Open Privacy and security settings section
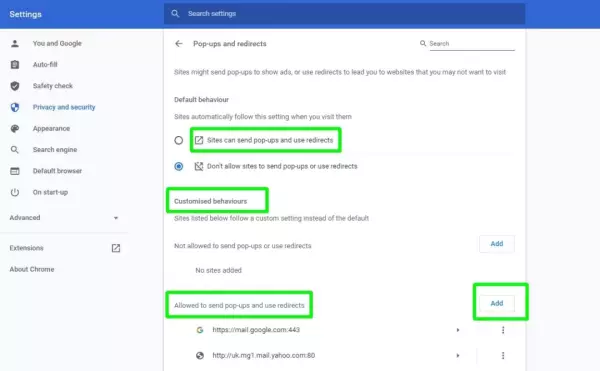This screenshot has width=600, height=371. pyautogui.click(x=64, y=107)
